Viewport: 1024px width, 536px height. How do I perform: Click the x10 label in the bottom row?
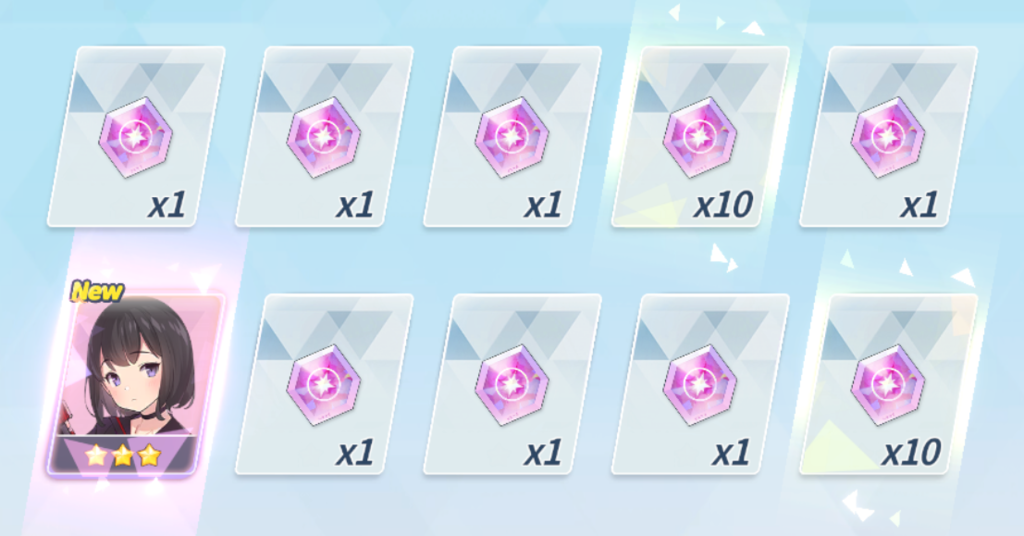point(911,453)
